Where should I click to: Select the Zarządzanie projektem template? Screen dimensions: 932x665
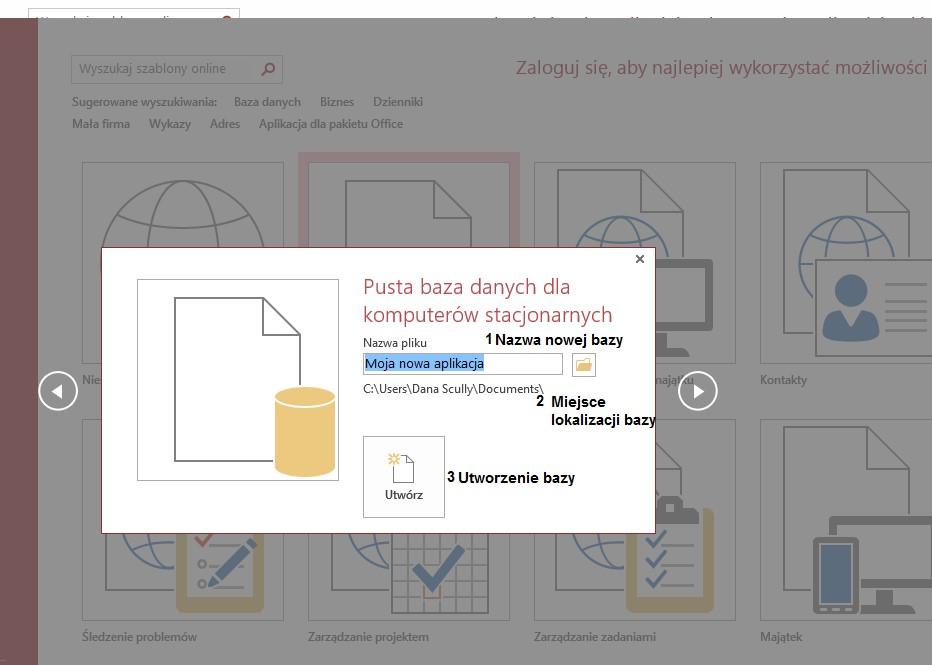[409, 578]
